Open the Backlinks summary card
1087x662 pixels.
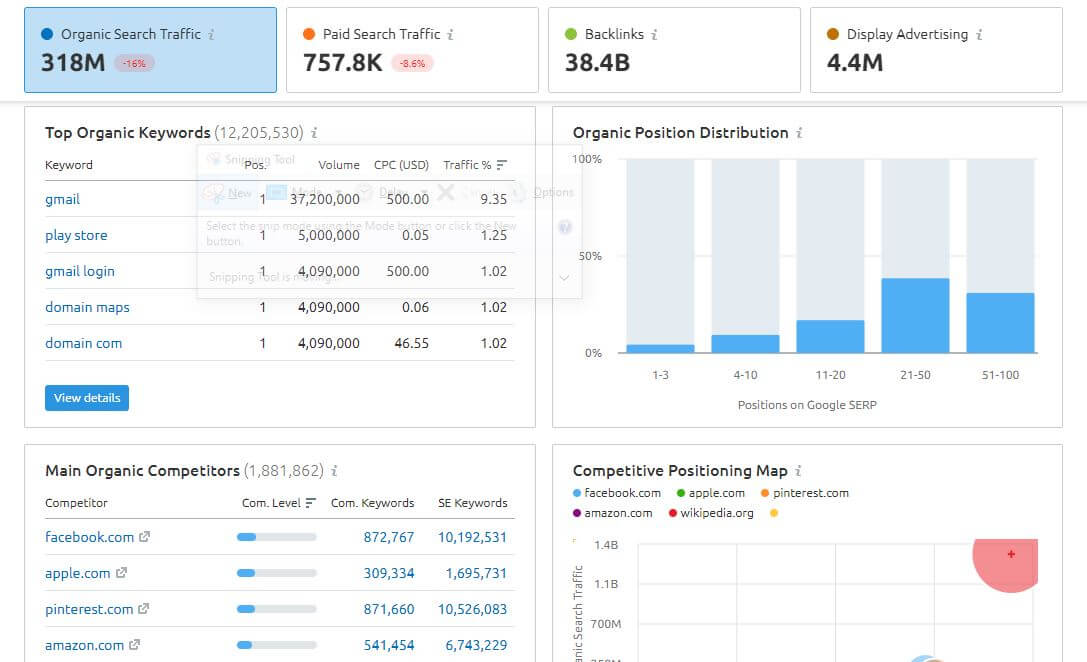point(675,50)
